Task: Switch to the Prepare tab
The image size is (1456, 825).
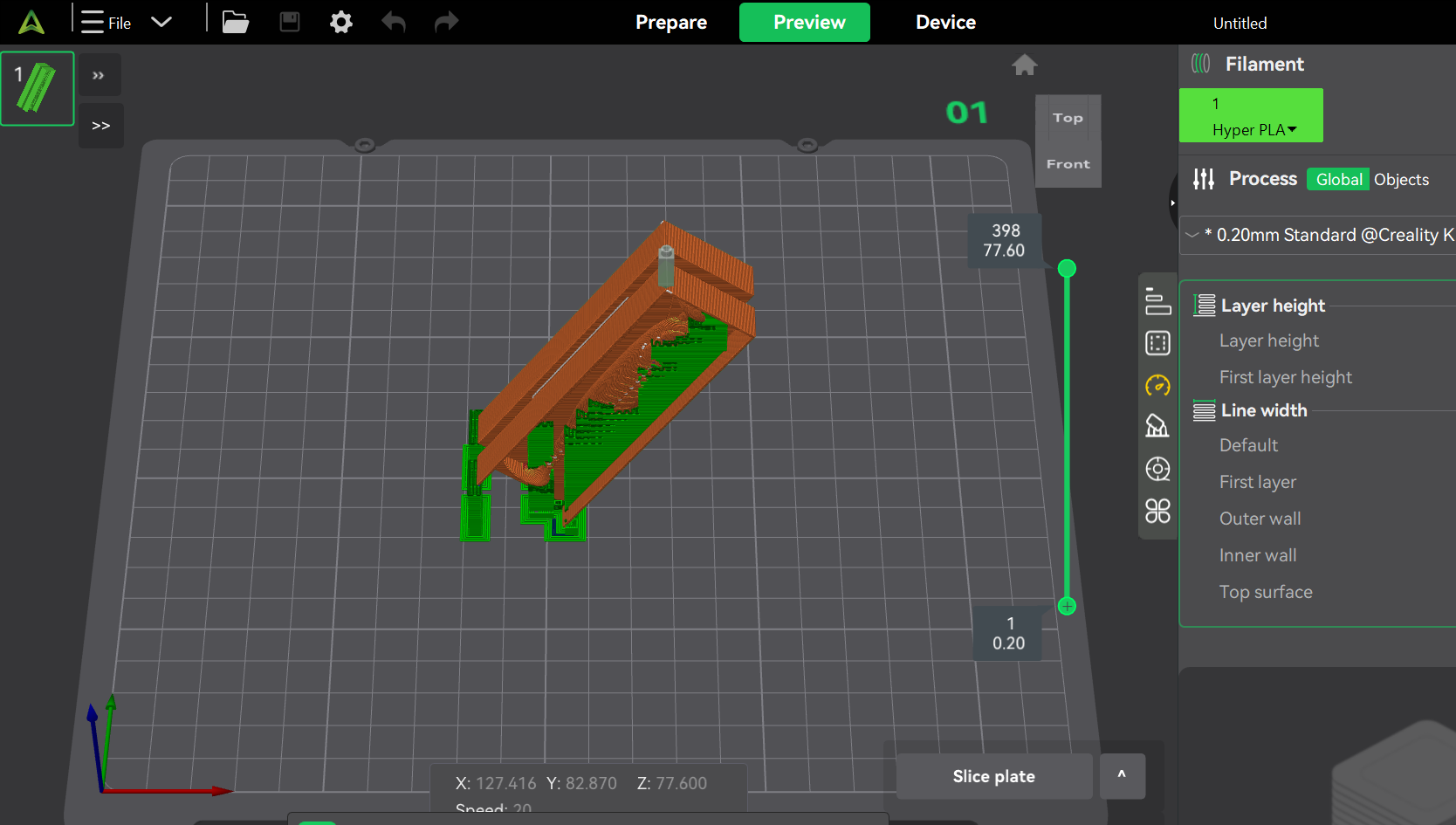Action: tap(671, 22)
